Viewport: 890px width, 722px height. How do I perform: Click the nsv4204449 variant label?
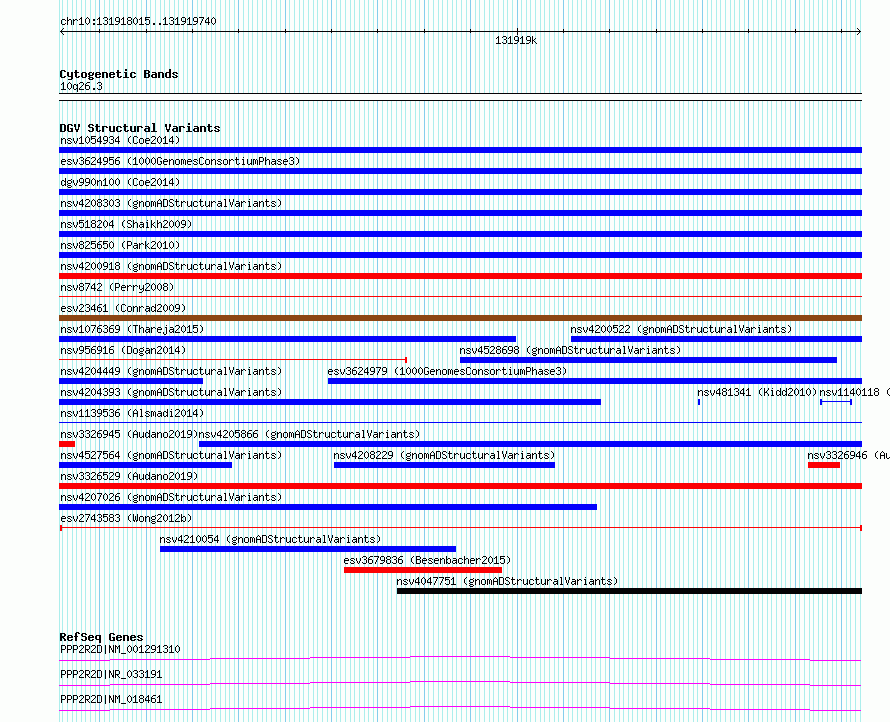pos(171,371)
